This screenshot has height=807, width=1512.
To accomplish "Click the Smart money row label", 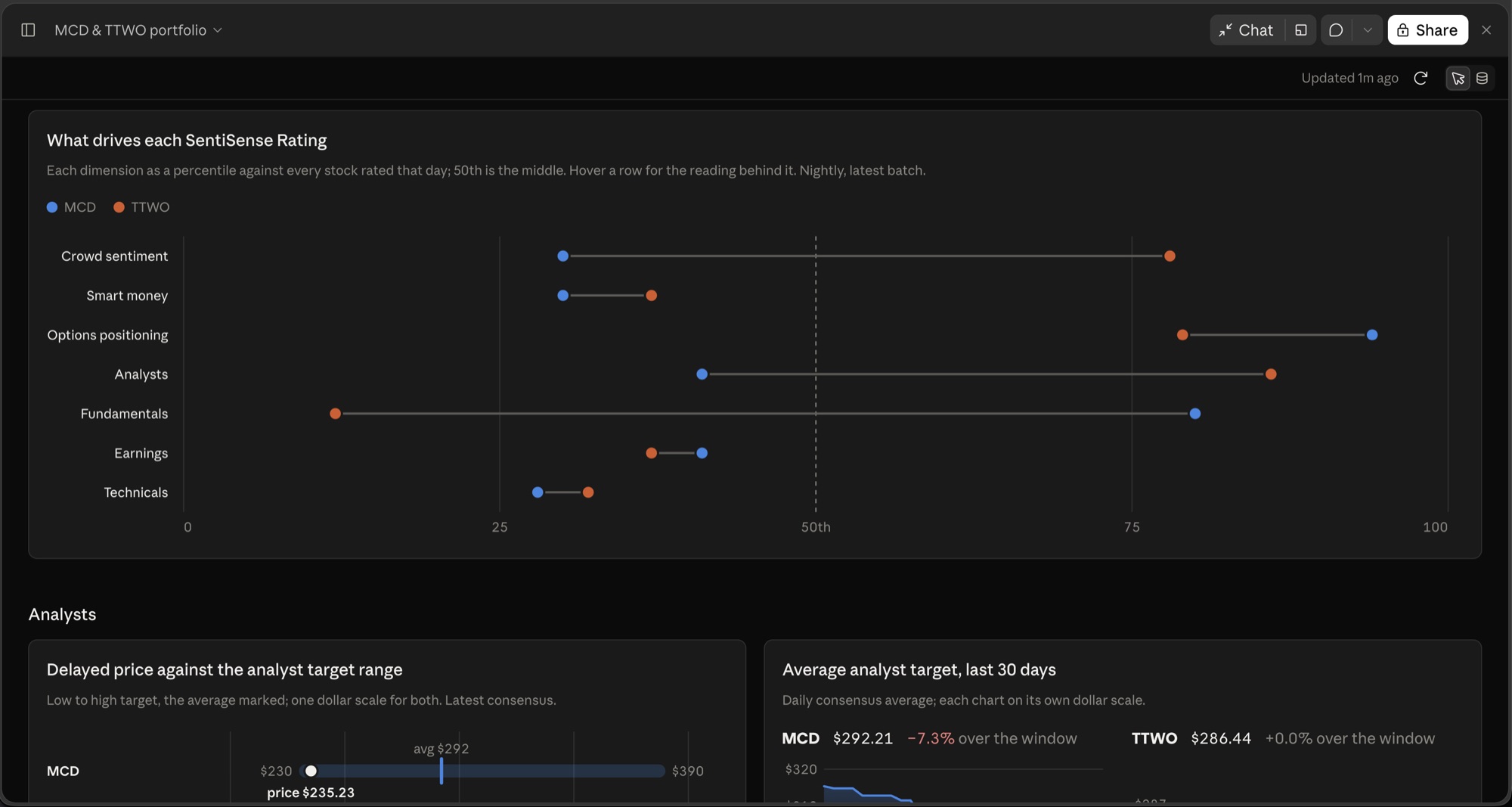I will (127, 296).
